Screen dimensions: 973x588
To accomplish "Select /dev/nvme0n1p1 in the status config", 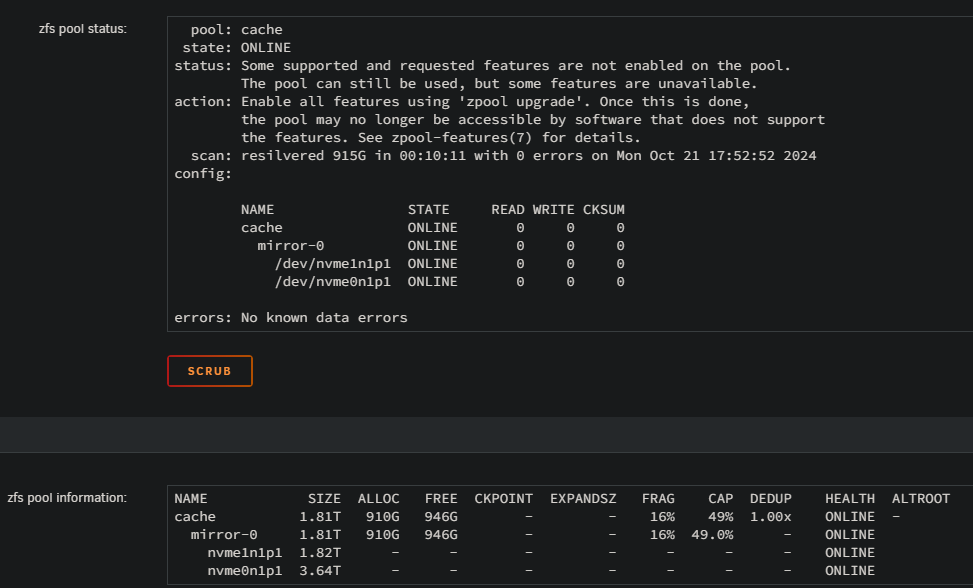I will 333,282.
